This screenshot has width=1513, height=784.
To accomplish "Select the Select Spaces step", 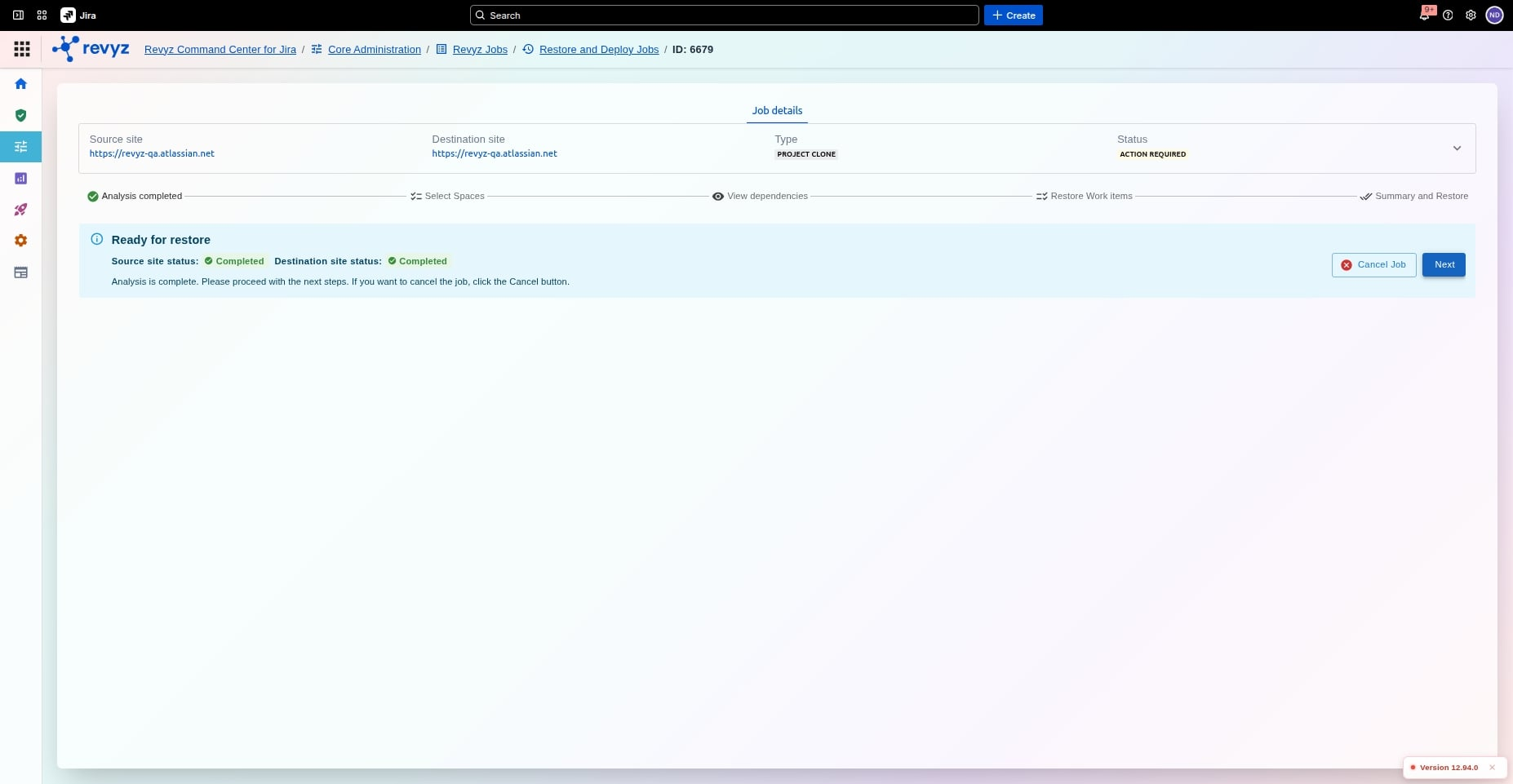I will pos(447,196).
